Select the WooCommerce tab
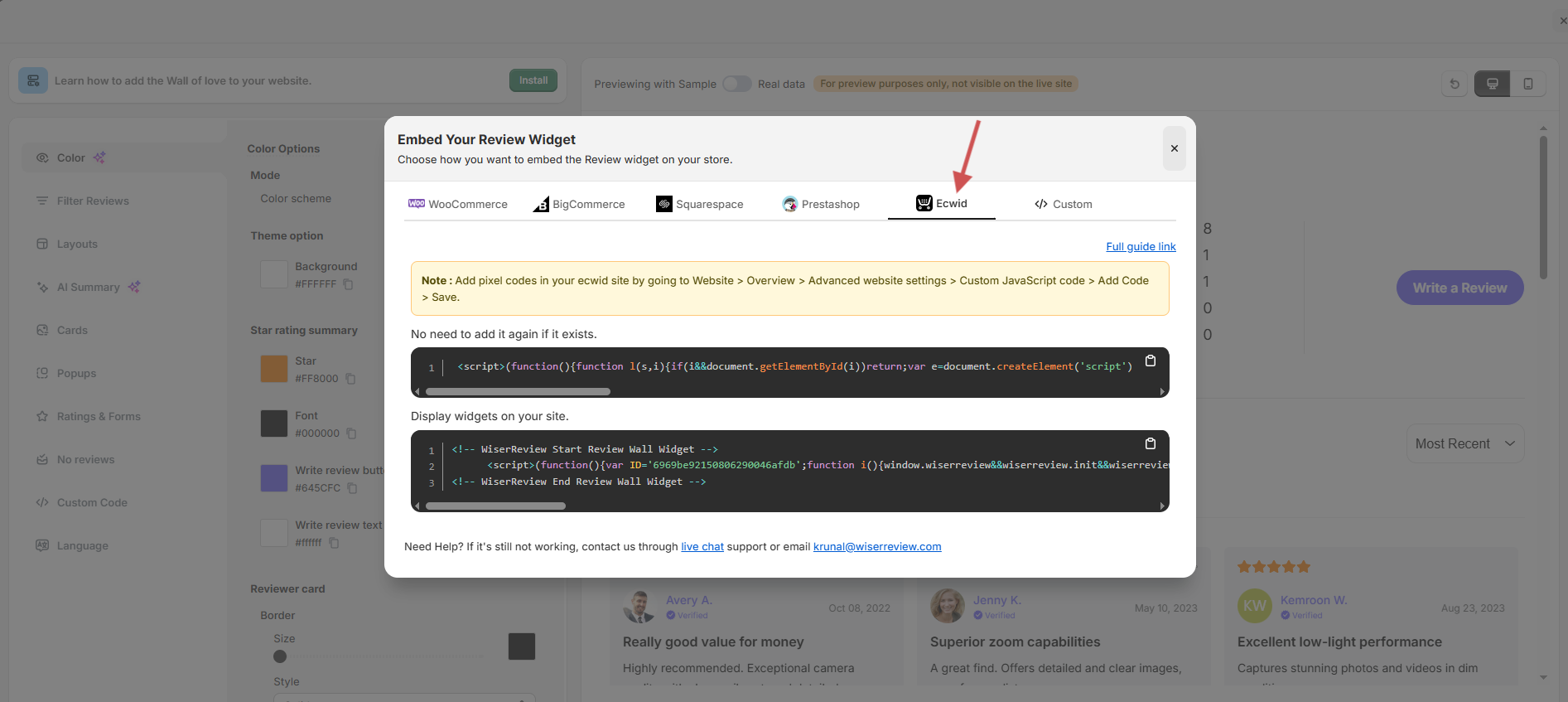This screenshot has height=702, width=1568. (458, 204)
